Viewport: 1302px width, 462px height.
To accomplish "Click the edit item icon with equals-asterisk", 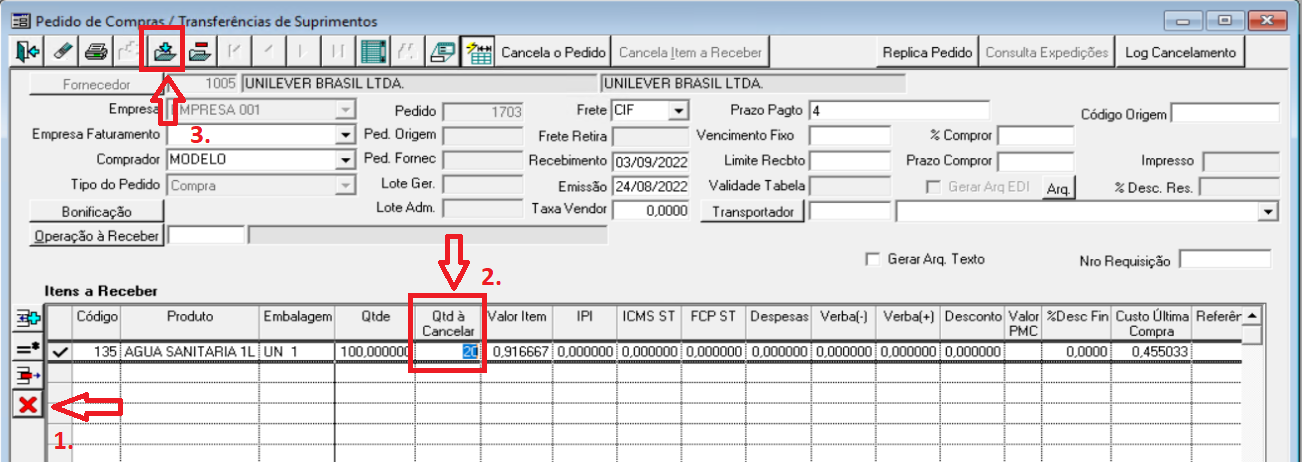I will tap(26, 348).
